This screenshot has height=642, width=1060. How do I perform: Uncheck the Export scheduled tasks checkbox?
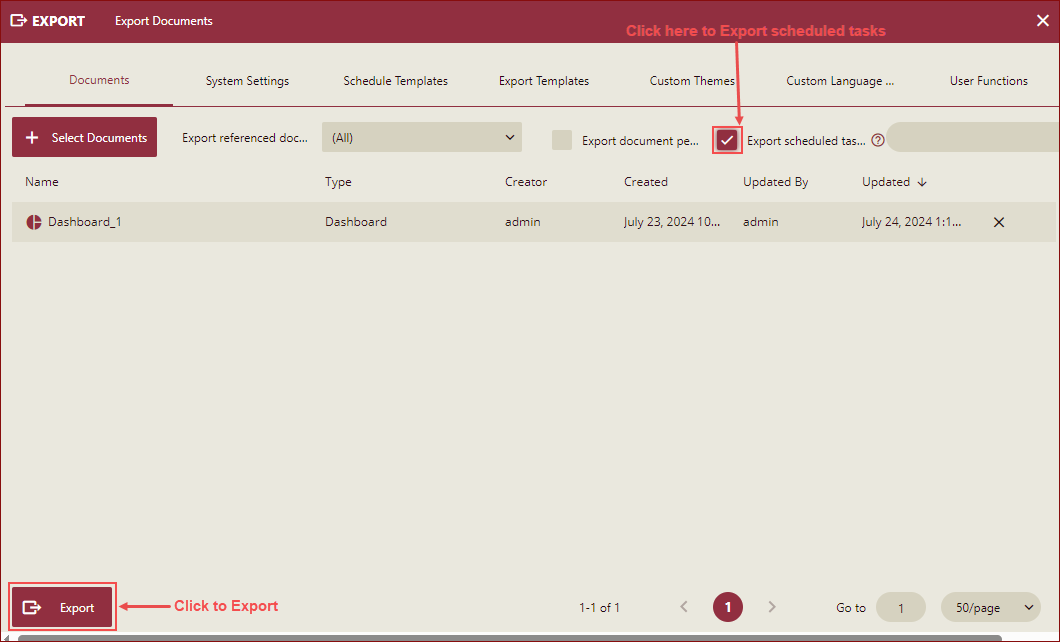tap(727, 140)
